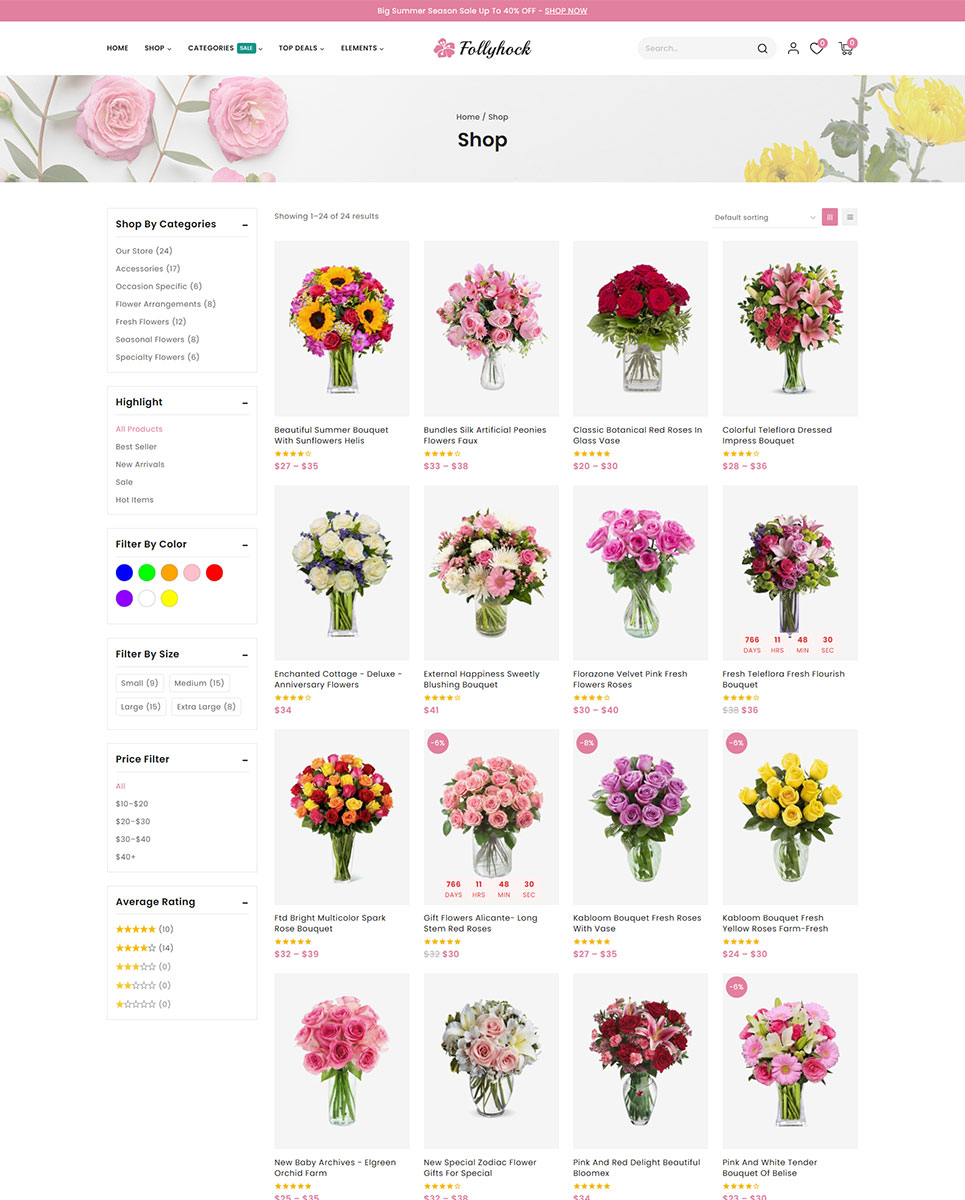Image resolution: width=965 pixels, height=1200 pixels.
Task: Open the wishlist heart icon
Action: (x=816, y=48)
